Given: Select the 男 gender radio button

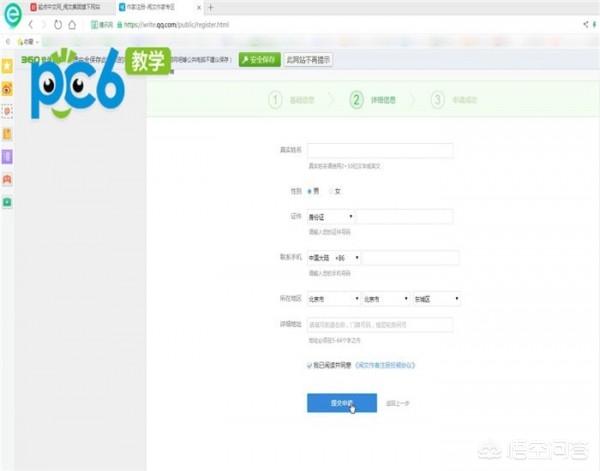Looking at the screenshot, I should [x=311, y=190].
